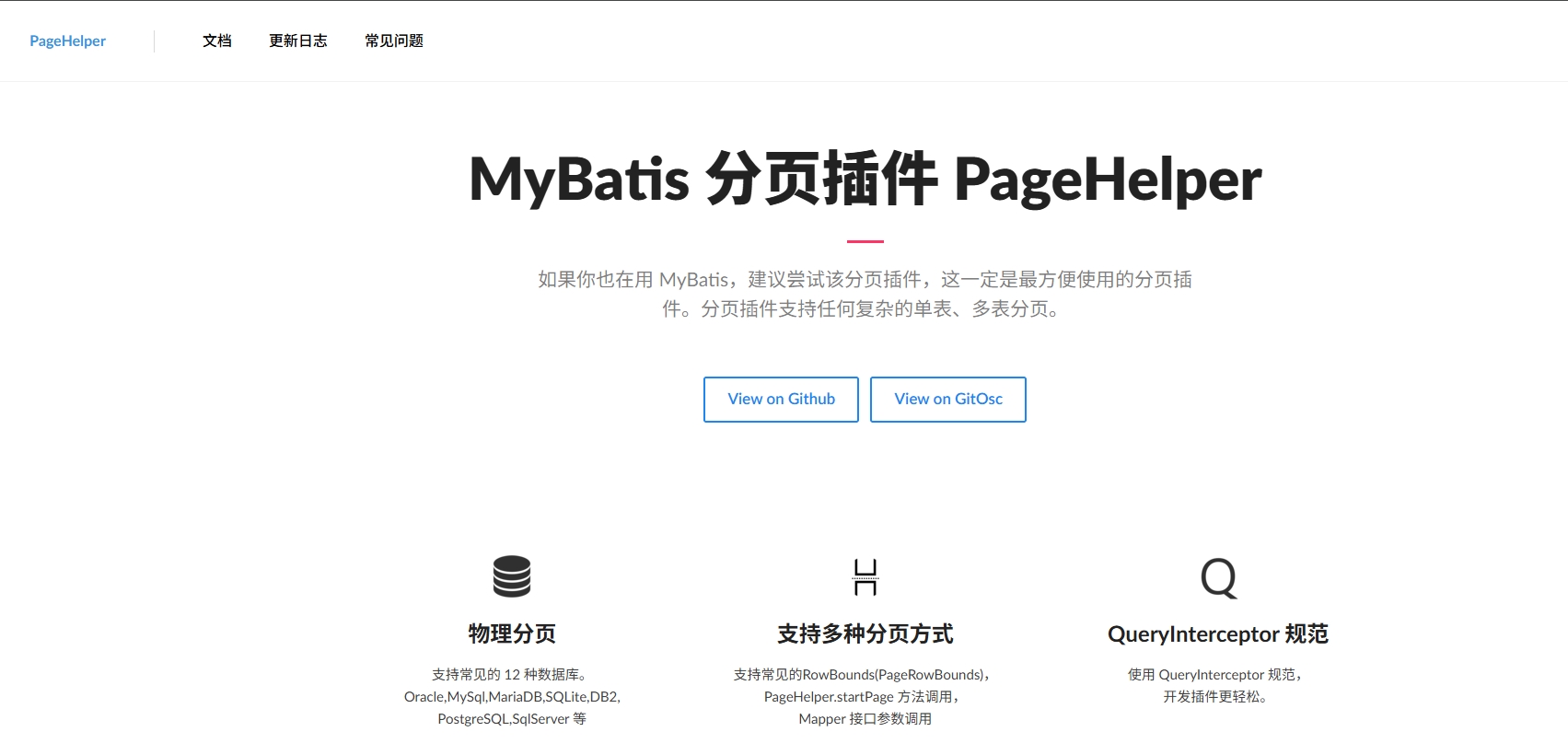
Task: Click the PostgreSQL,SqlServer 等 text line
Action: [x=512, y=718]
